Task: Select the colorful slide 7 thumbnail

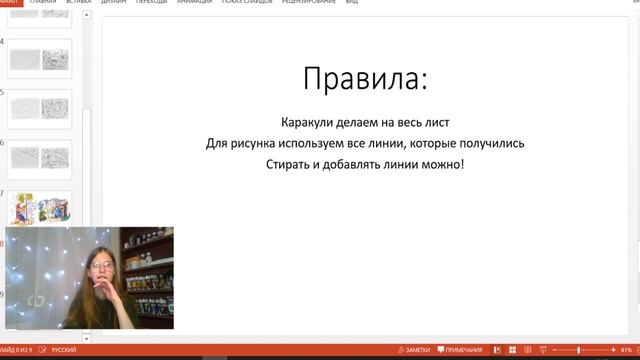Action: [x=40, y=209]
